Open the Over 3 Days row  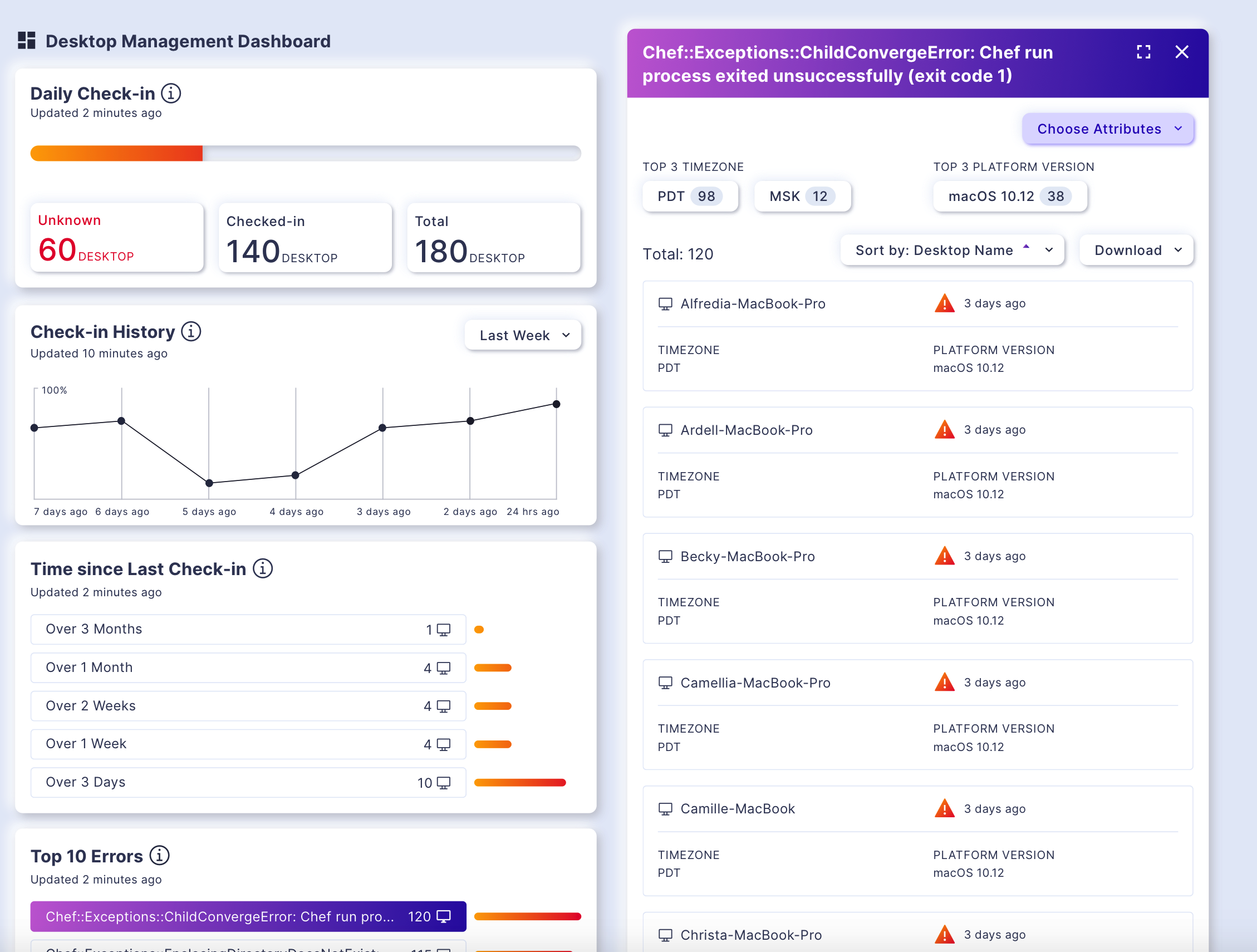pos(248,783)
